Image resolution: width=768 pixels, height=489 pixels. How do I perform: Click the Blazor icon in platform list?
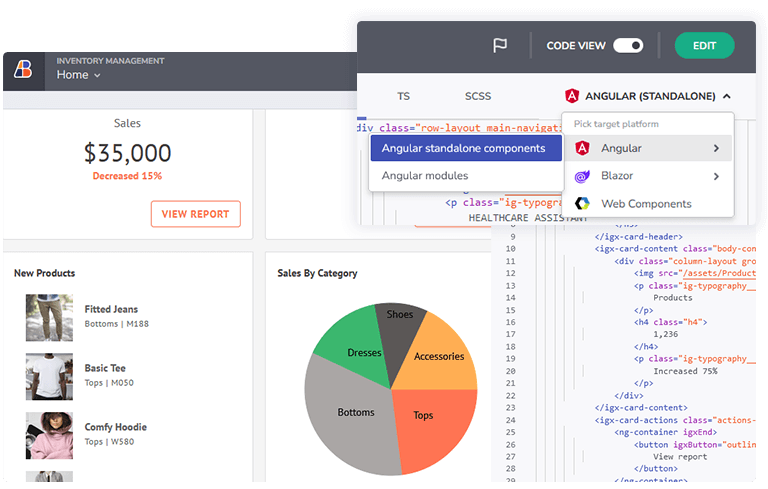point(582,176)
